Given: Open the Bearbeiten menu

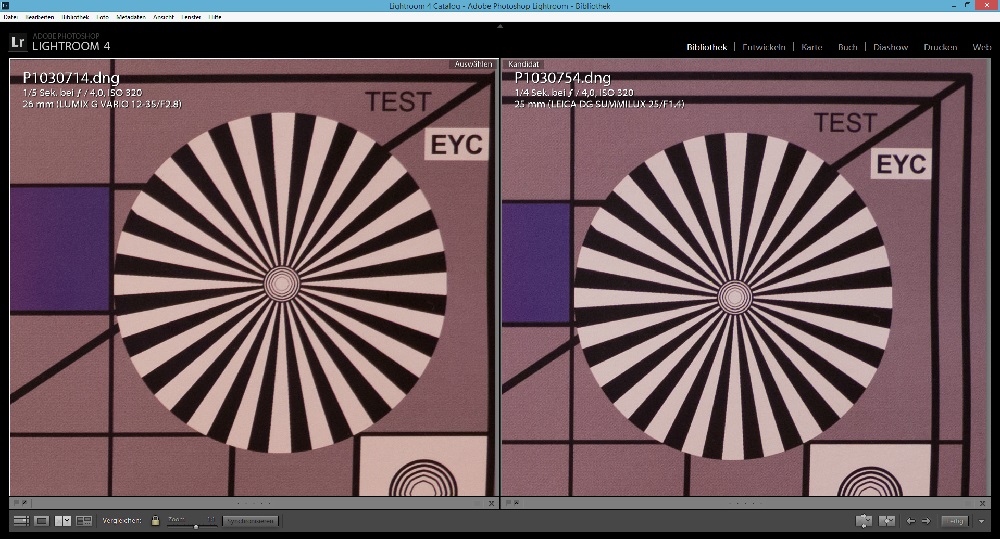Looking at the screenshot, I should 40,17.
